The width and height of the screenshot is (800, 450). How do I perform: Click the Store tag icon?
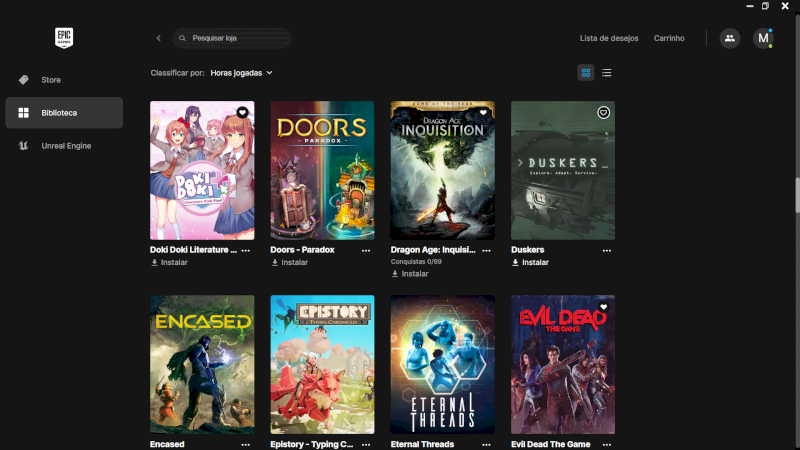pos(23,80)
